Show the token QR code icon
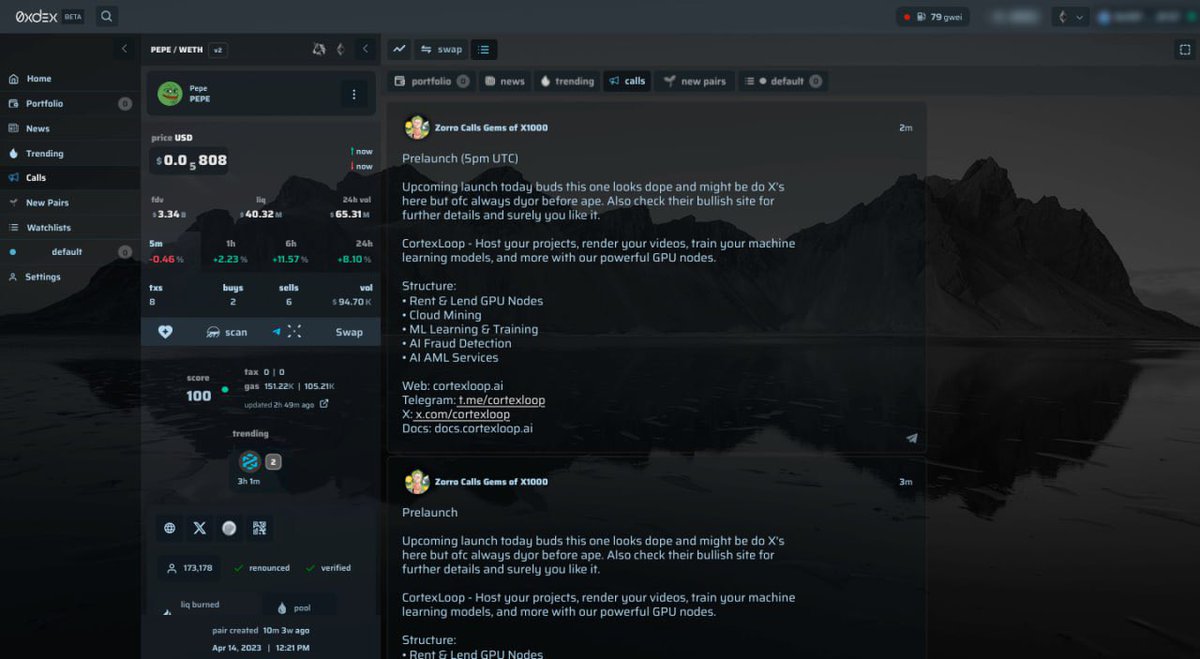 [x=258, y=528]
